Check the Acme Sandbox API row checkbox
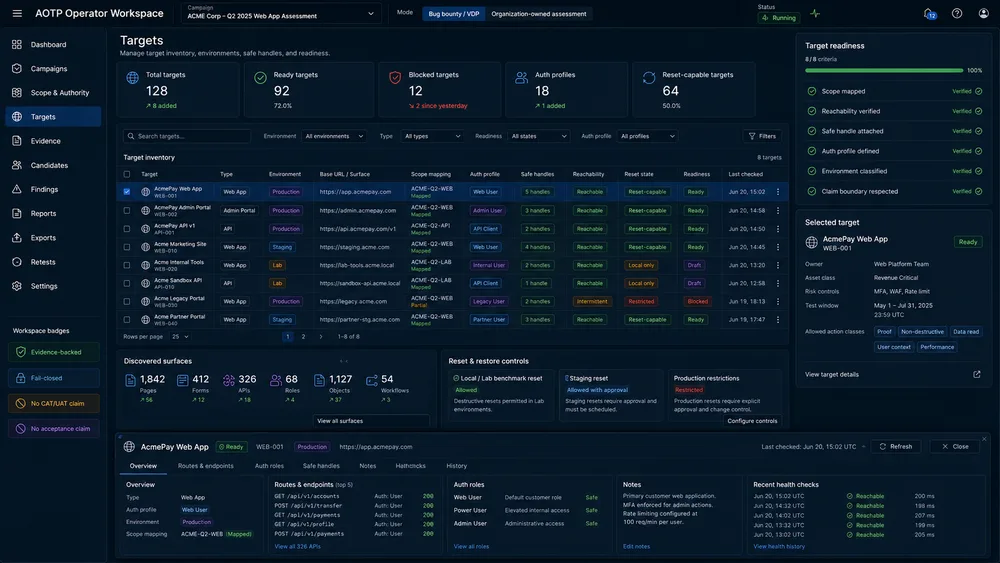This screenshot has height=563, width=1000. 127,283
